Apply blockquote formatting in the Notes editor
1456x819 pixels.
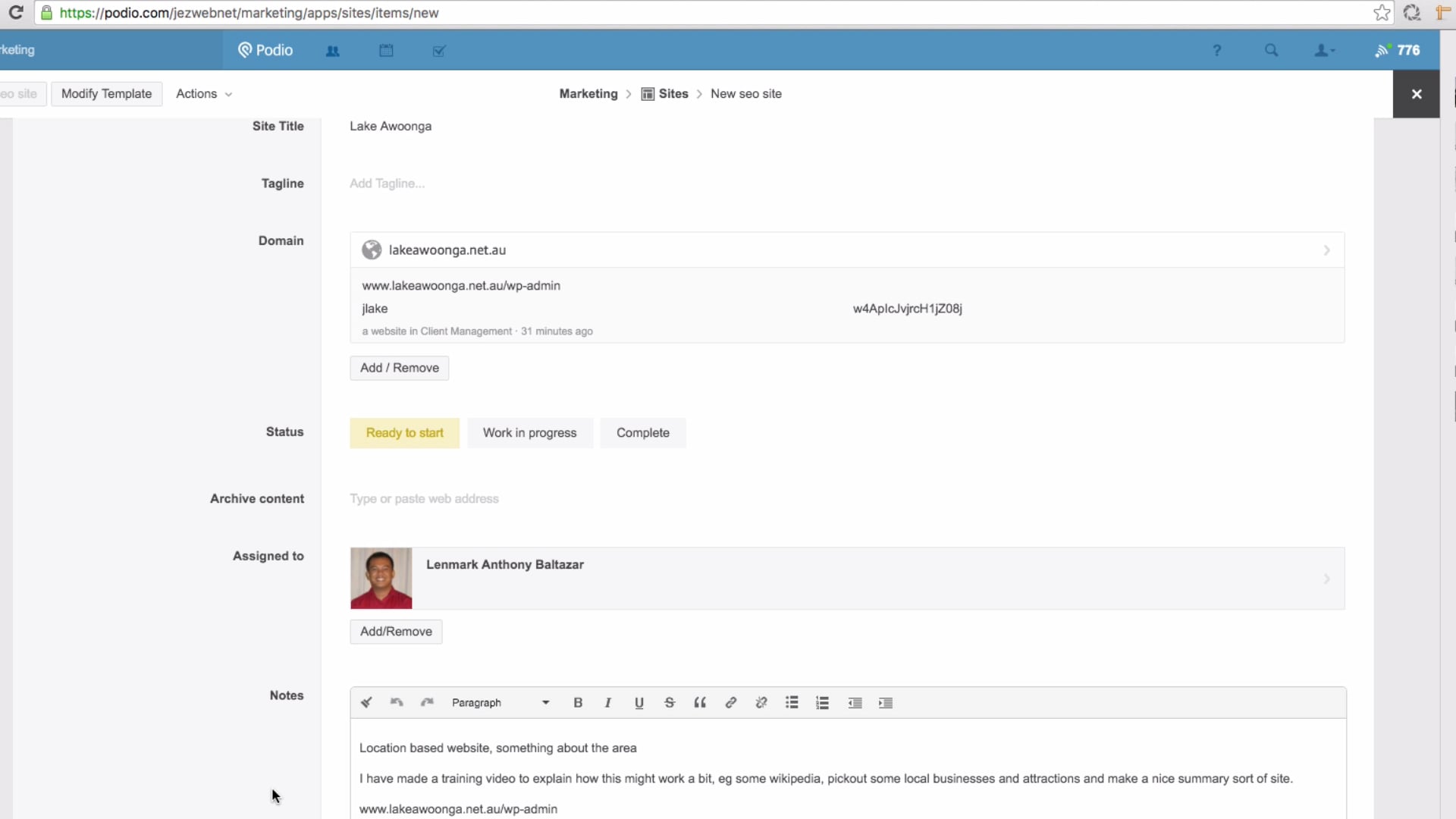[x=699, y=702]
